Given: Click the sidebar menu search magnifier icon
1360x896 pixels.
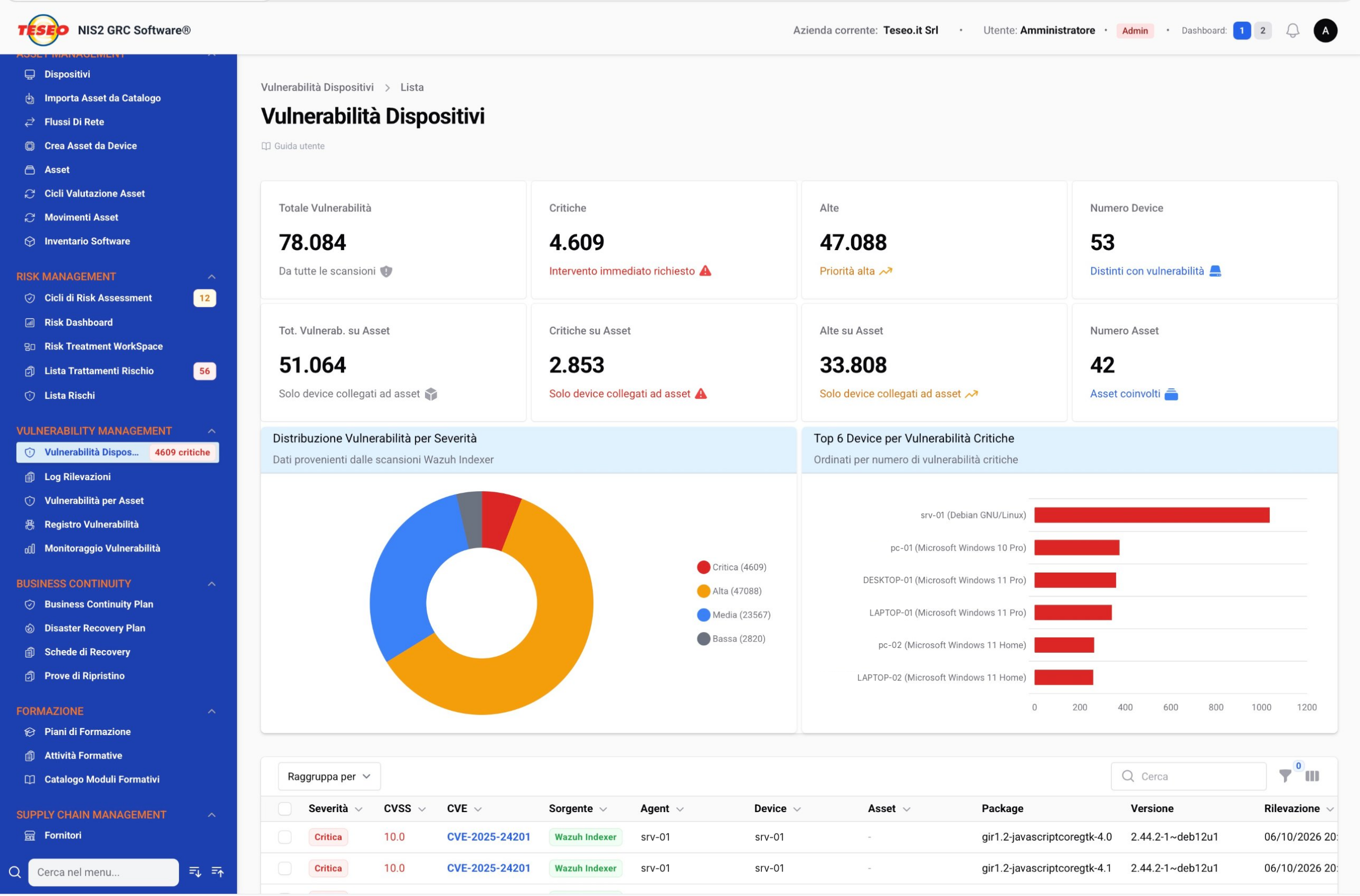Looking at the screenshot, I should tap(15, 872).
